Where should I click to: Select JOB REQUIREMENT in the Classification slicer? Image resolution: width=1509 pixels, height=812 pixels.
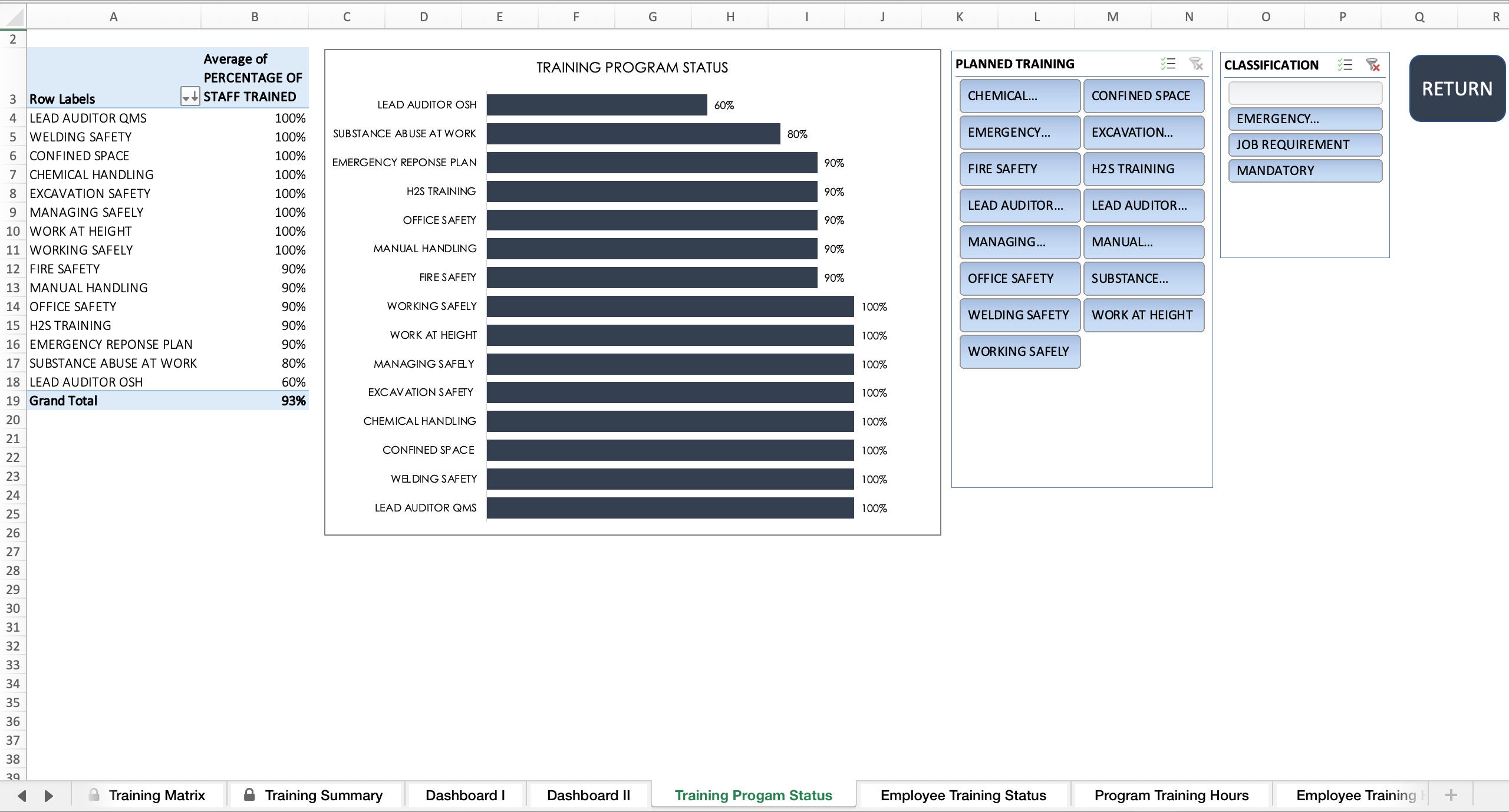pos(1305,144)
